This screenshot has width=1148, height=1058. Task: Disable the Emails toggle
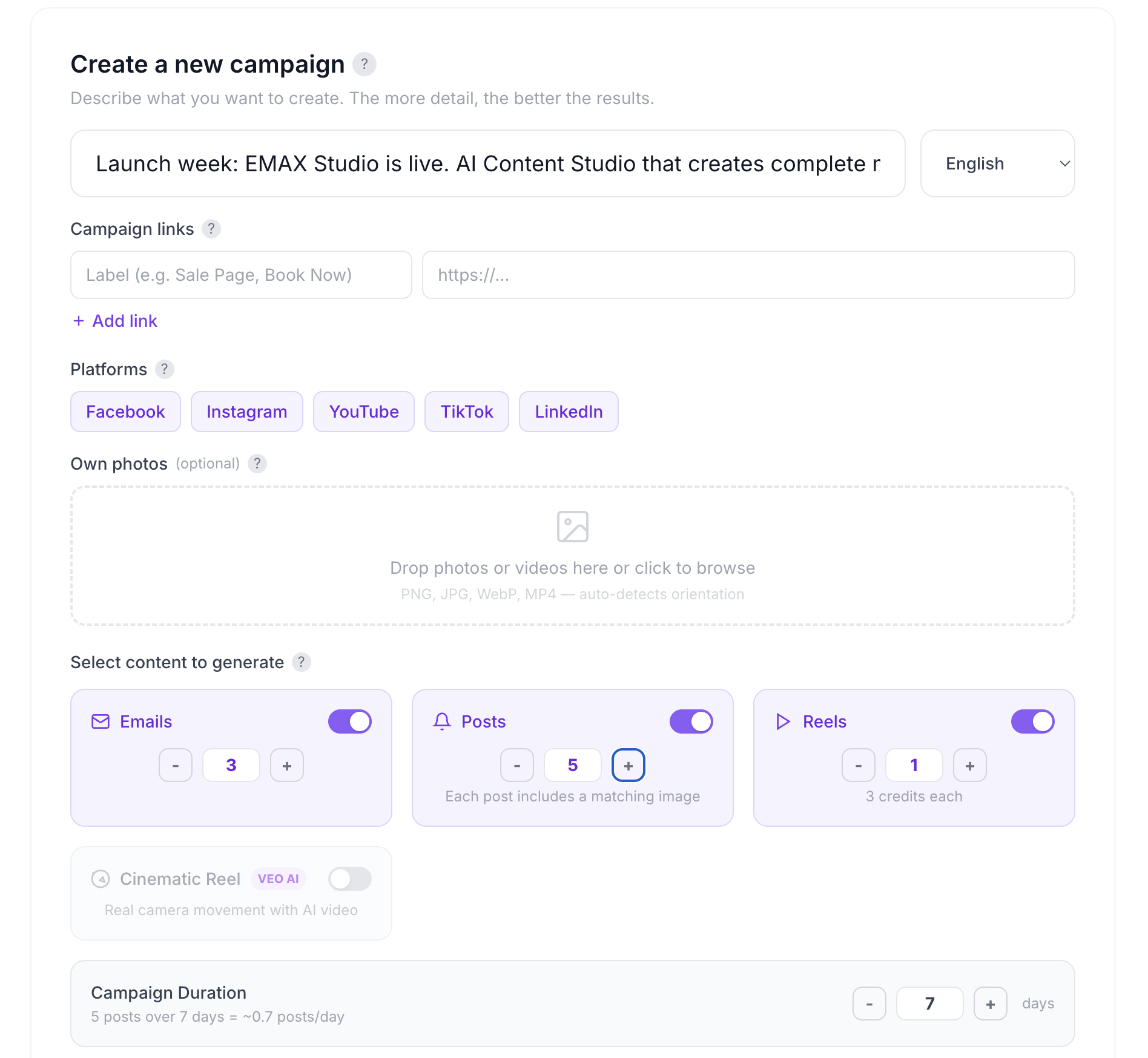349,721
